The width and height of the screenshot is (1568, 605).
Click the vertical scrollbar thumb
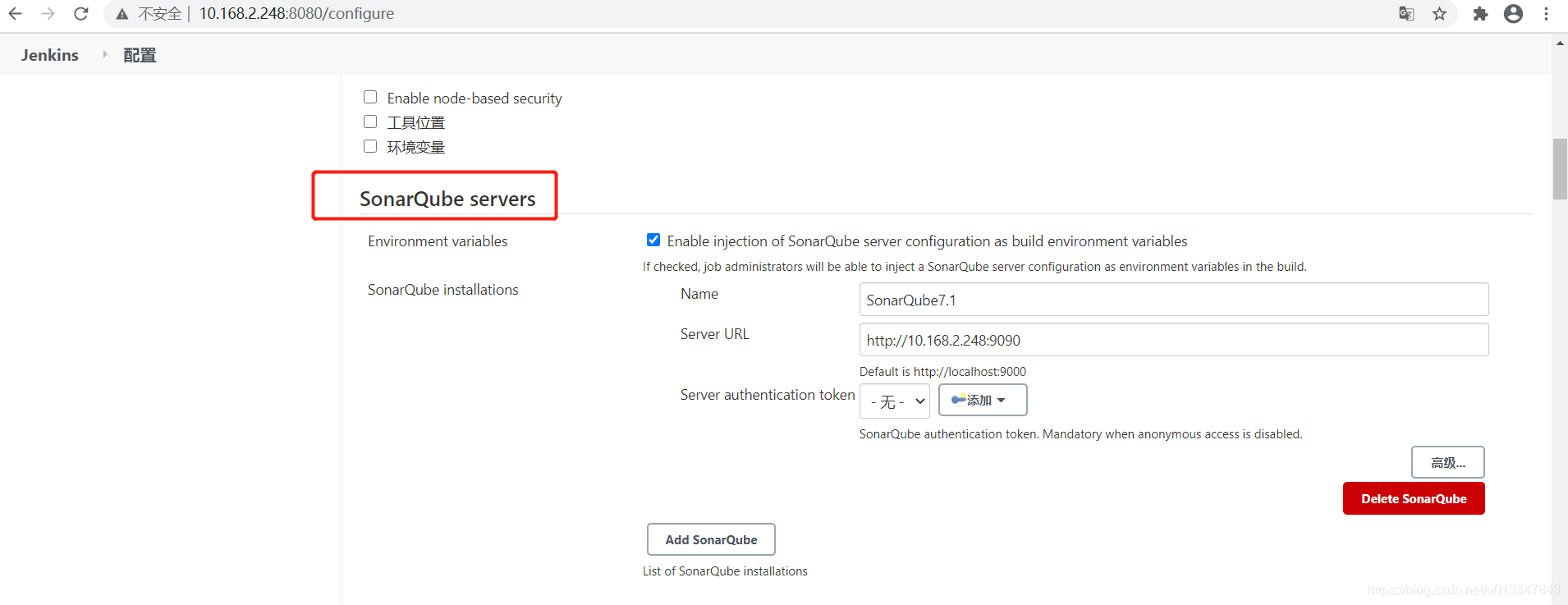pyautogui.click(x=1560, y=169)
